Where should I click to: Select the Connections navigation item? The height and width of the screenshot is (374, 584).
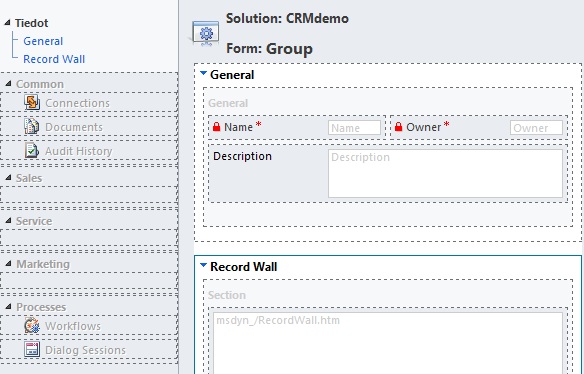[x=89, y=102]
